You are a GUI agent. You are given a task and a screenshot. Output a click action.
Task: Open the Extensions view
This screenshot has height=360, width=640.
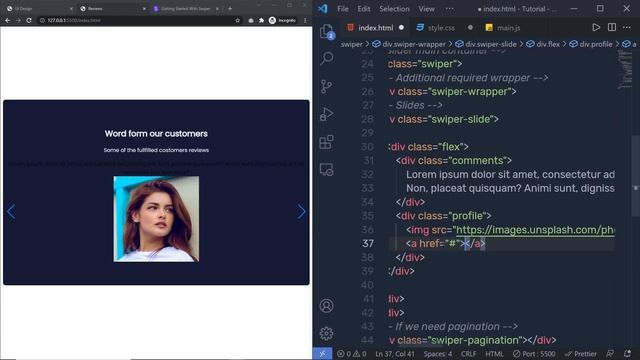click(327, 142)
